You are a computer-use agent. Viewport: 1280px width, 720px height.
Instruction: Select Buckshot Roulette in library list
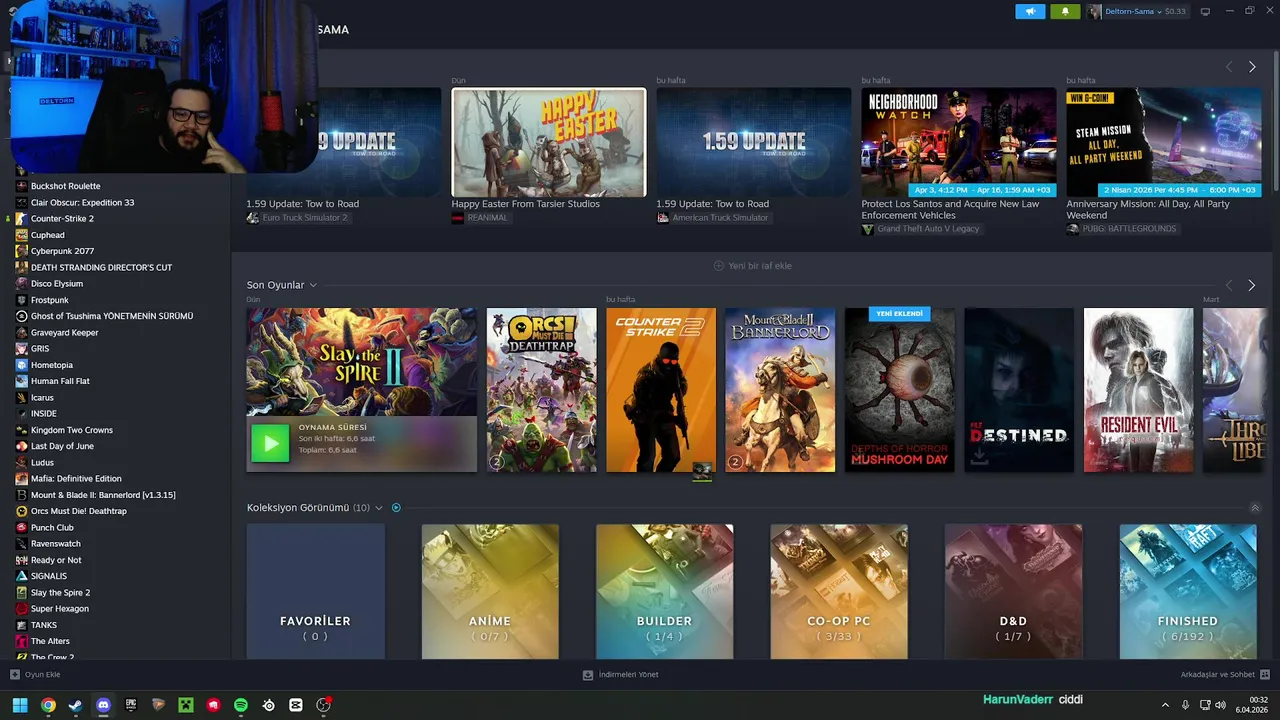(65, 186)
